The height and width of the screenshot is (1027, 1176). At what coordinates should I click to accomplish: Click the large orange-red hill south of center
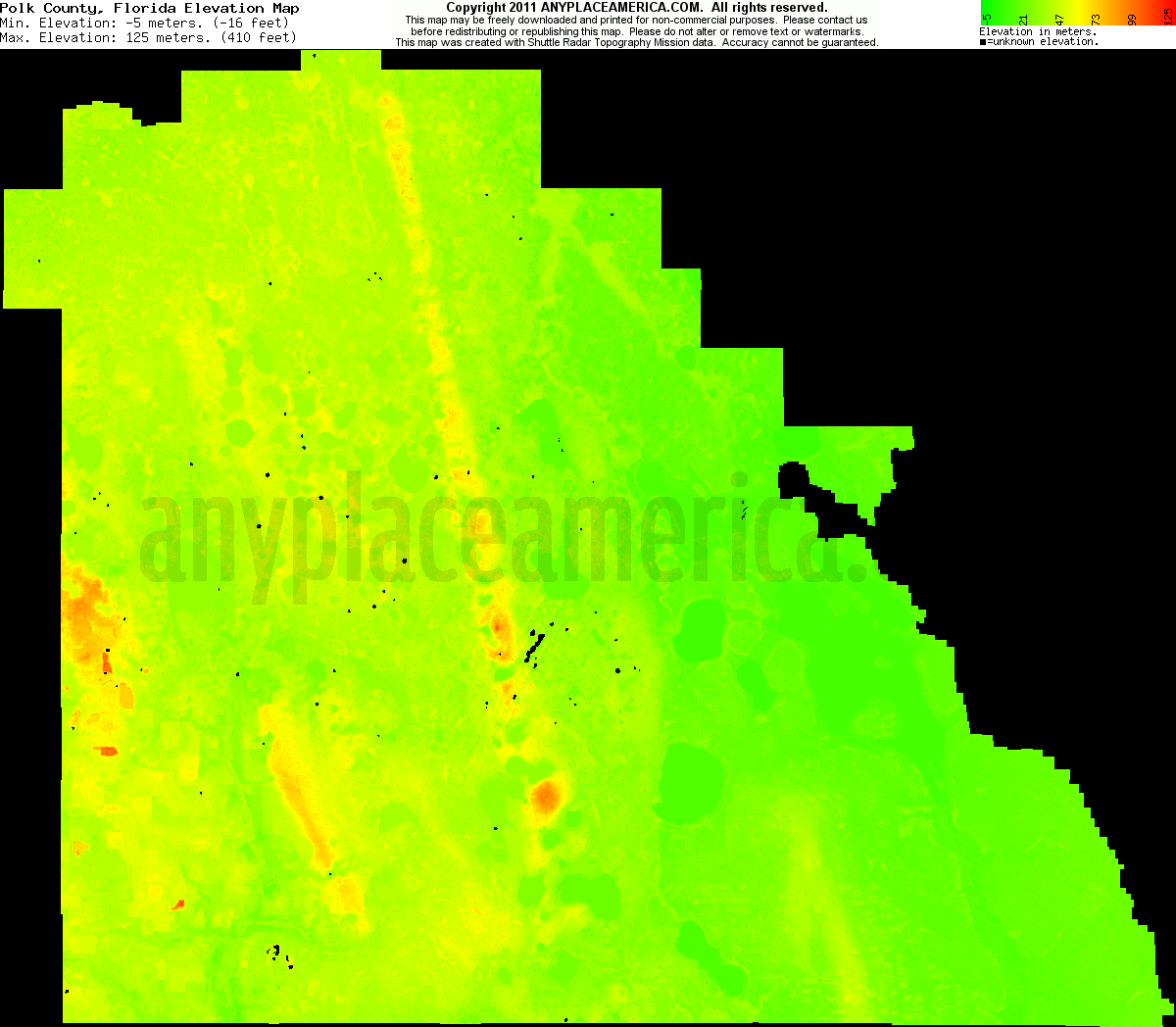point(545,797)
